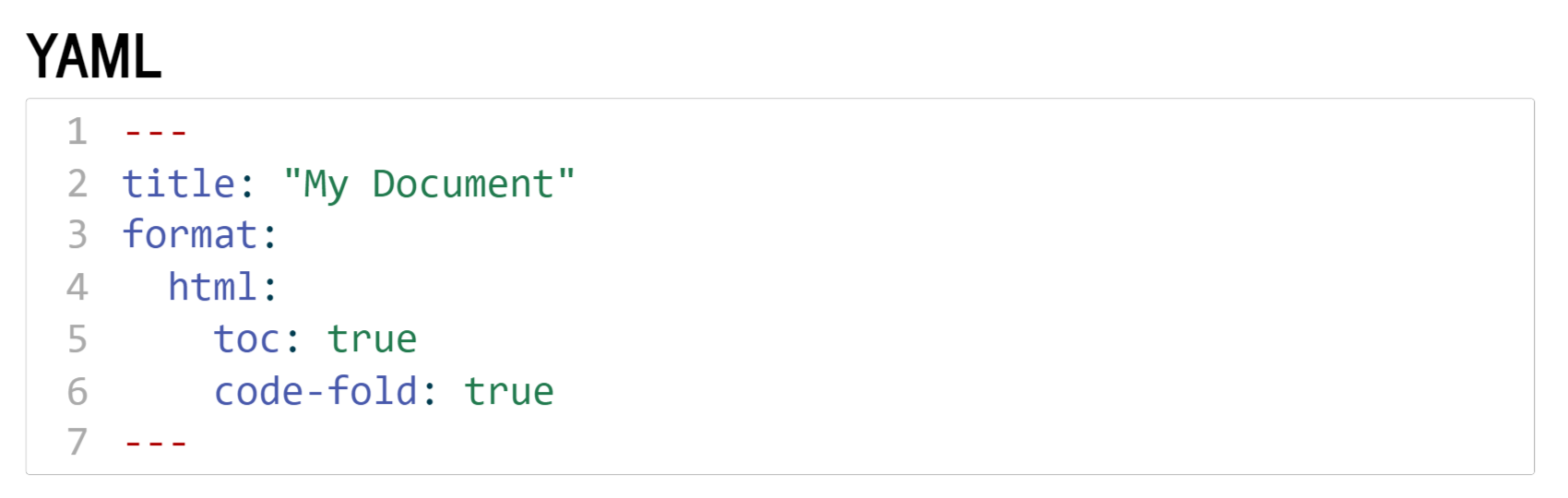Click line number 4 in gutter

pos(77,287)
